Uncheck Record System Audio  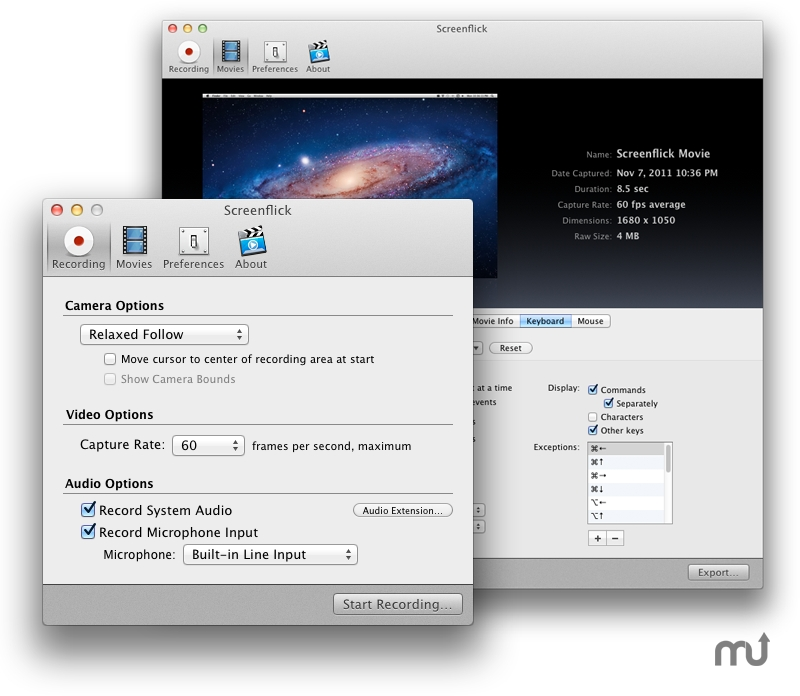click(88, 509)
